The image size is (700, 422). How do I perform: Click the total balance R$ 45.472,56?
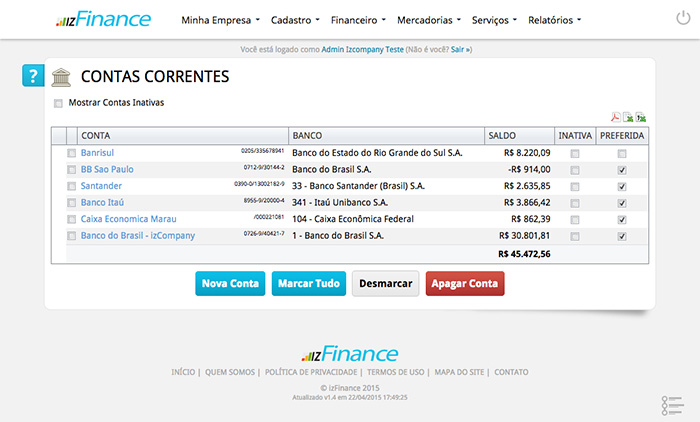[x=524, y=254]
